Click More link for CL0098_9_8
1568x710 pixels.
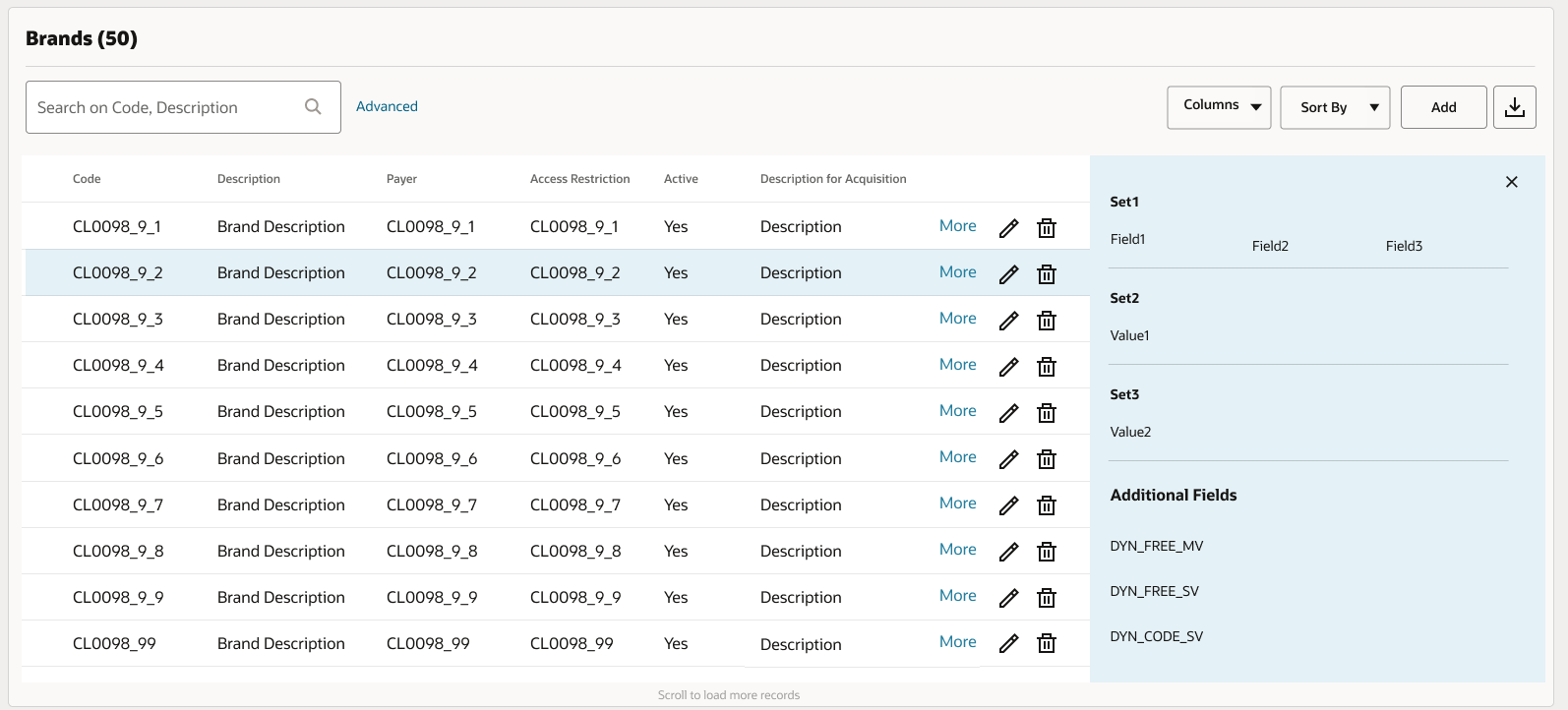click(x=957, y=550)
